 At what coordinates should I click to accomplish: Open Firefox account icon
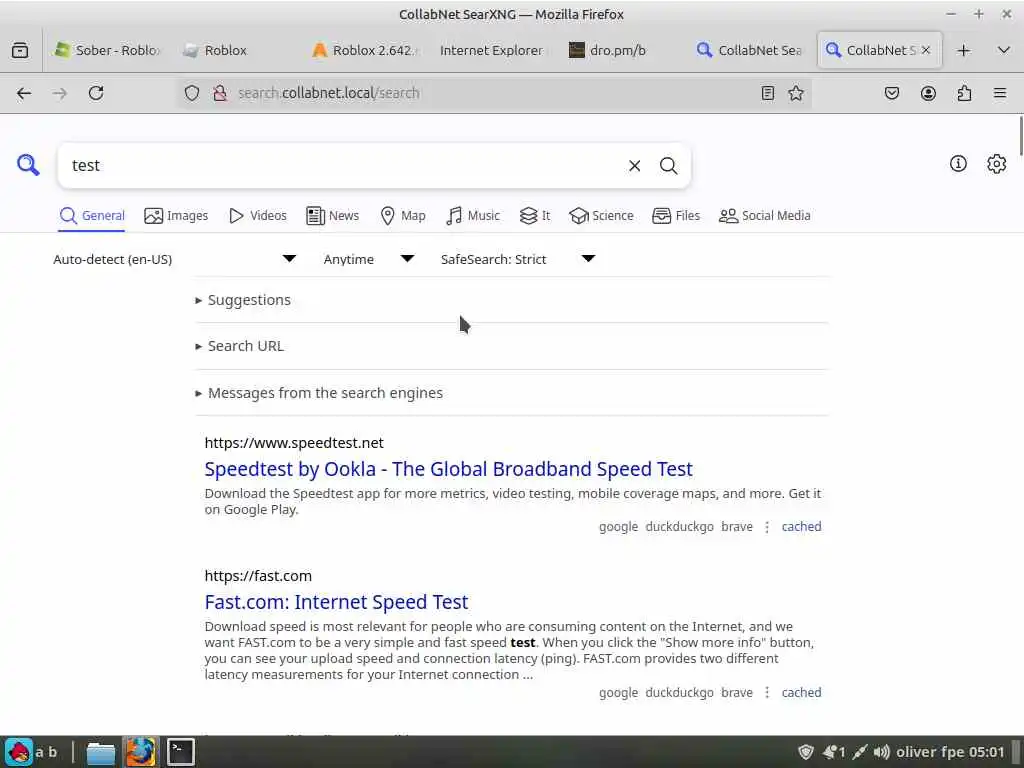pos(928,93)
